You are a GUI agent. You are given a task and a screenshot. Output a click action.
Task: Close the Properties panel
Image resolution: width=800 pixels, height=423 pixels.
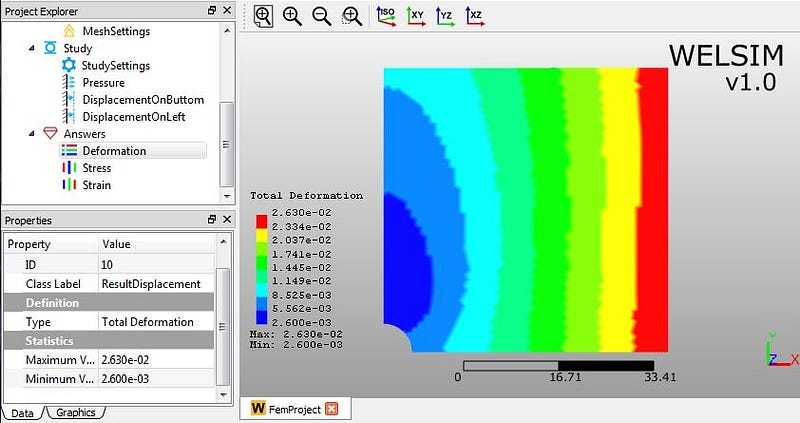[227, 219]
